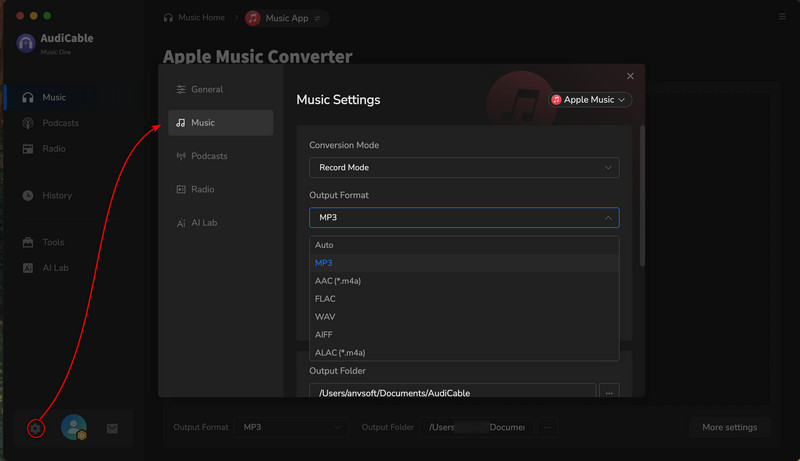Click bottom bar Output Folder path field

pos(477,427)
